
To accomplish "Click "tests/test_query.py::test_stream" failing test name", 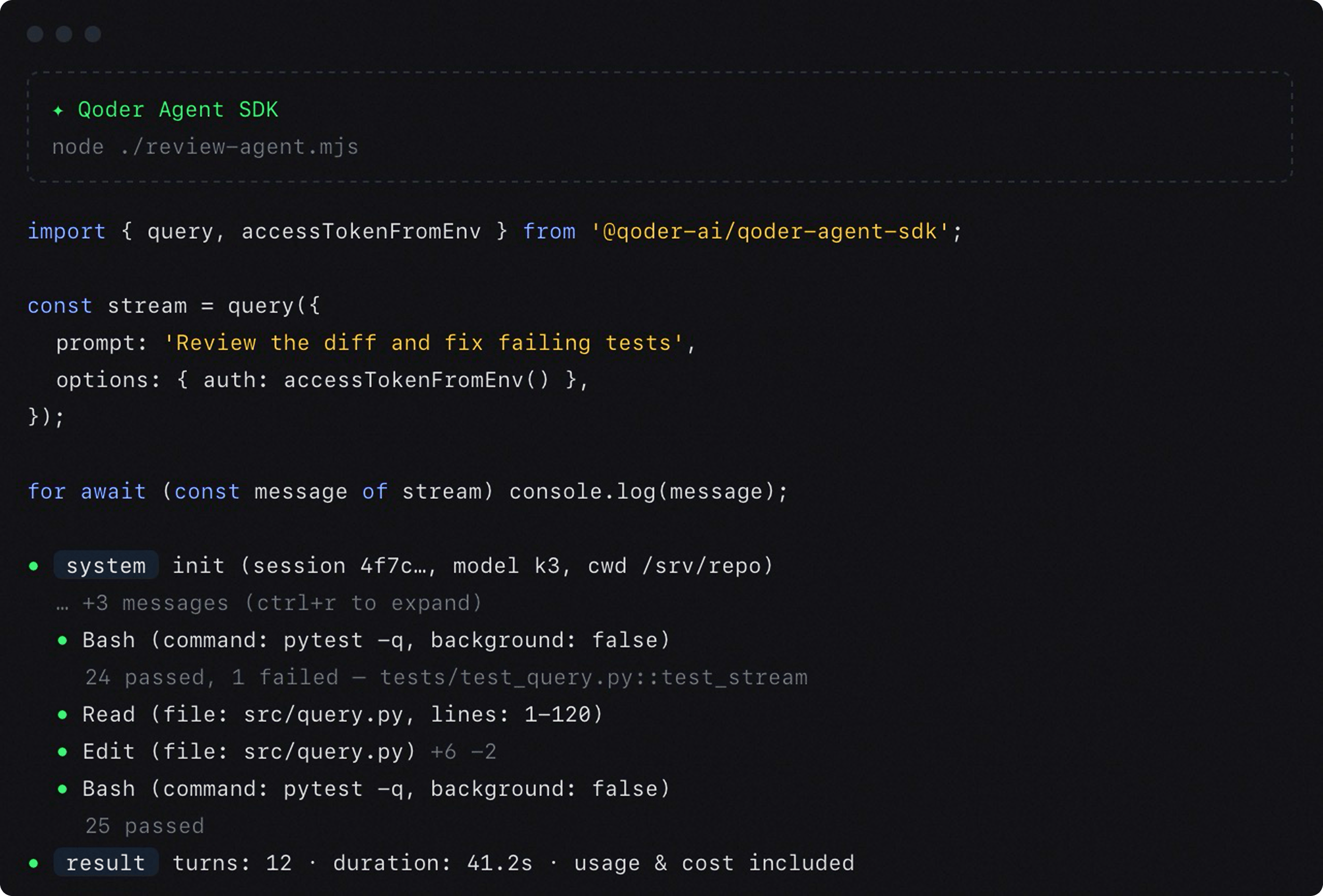I will point(594,677).
